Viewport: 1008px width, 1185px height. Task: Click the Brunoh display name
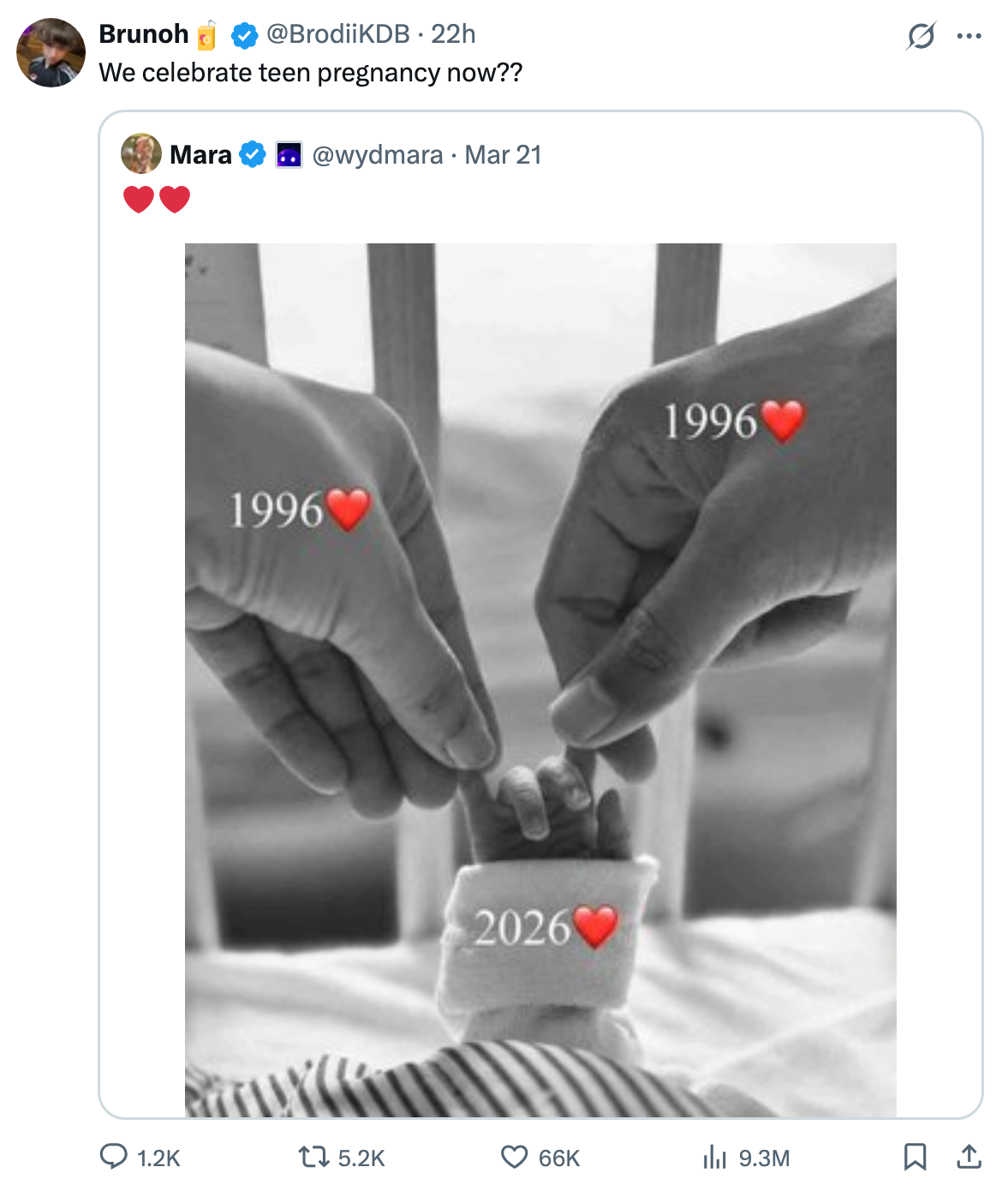pos(143,34)
